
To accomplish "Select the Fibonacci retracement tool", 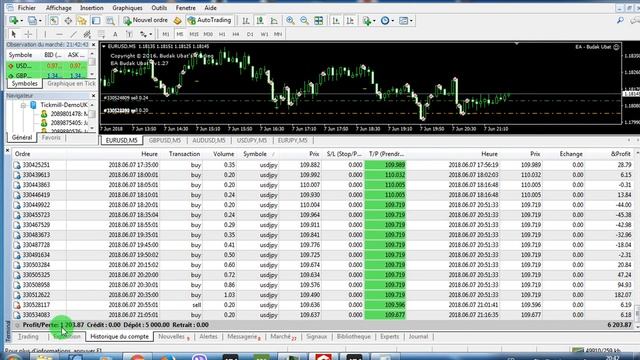I will pyautogui.click(x=101, y=34).
